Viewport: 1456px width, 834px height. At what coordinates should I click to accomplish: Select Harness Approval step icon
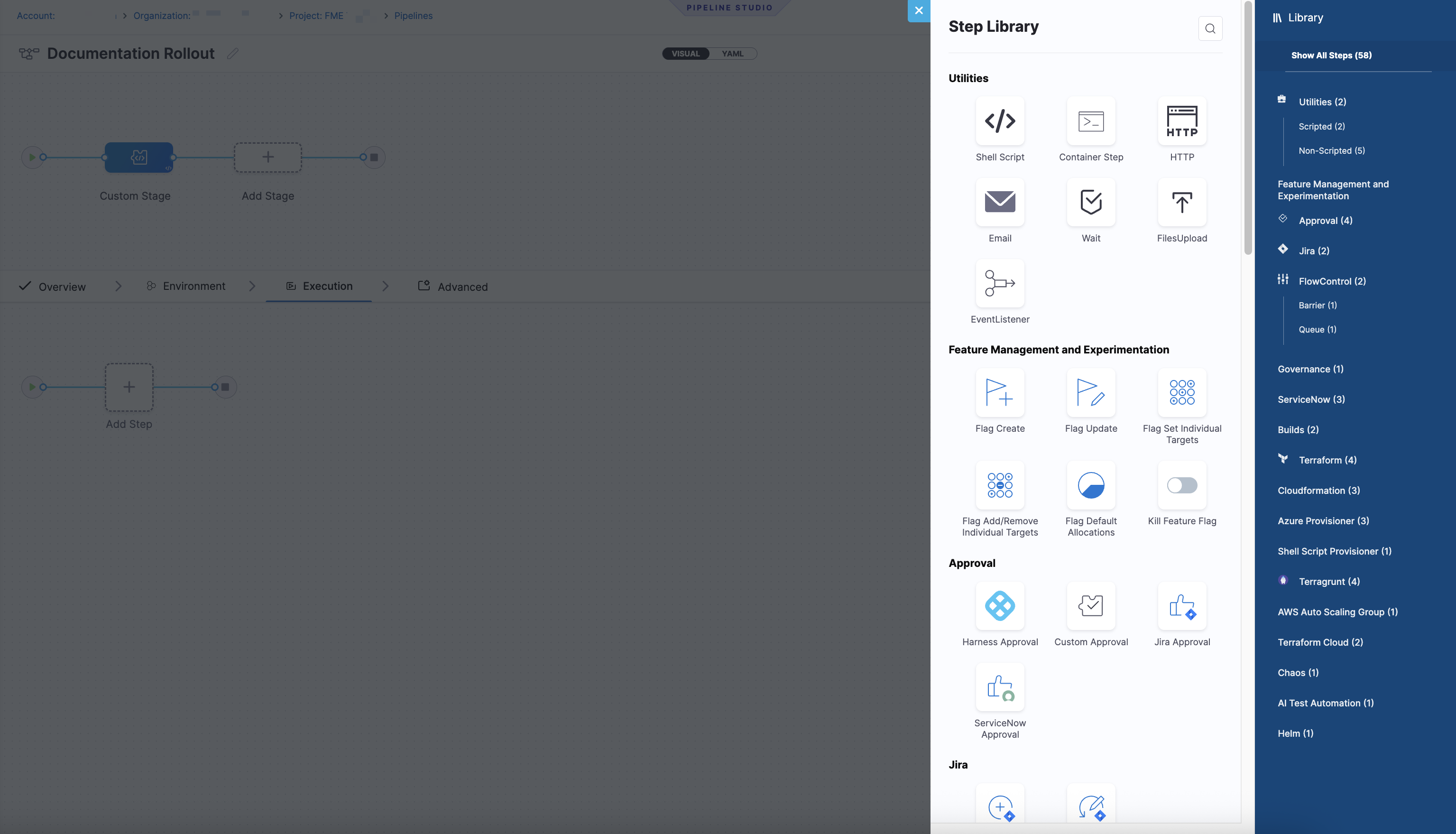pos(1000,606)
